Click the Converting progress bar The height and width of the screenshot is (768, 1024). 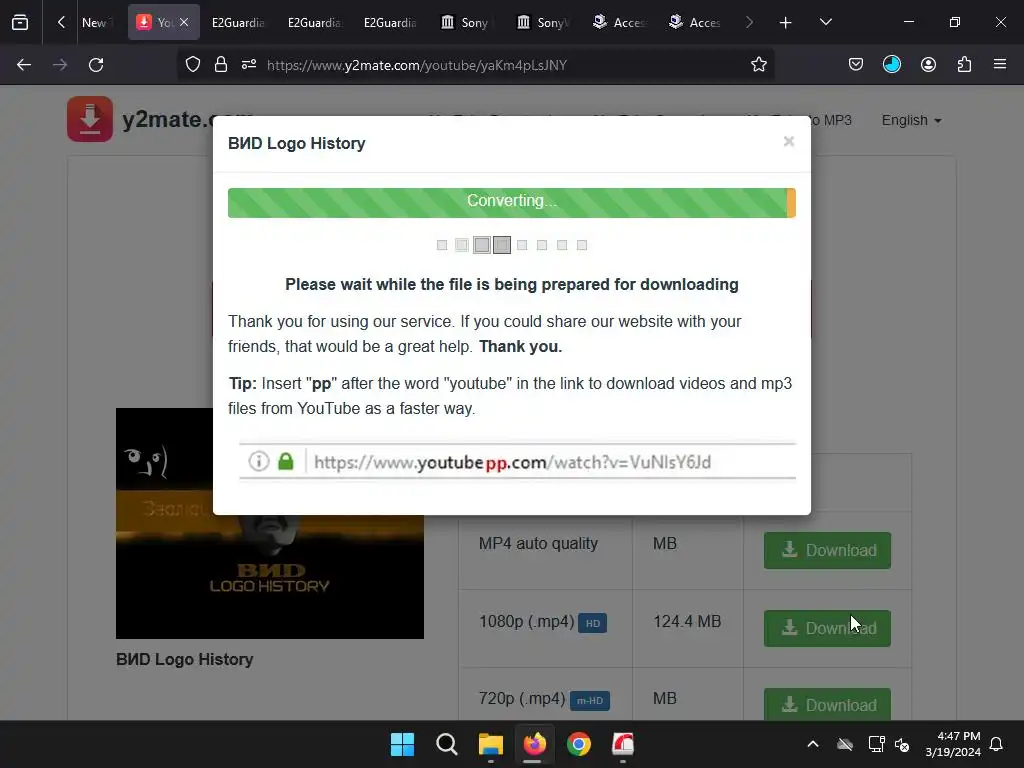tap(511, 202)
